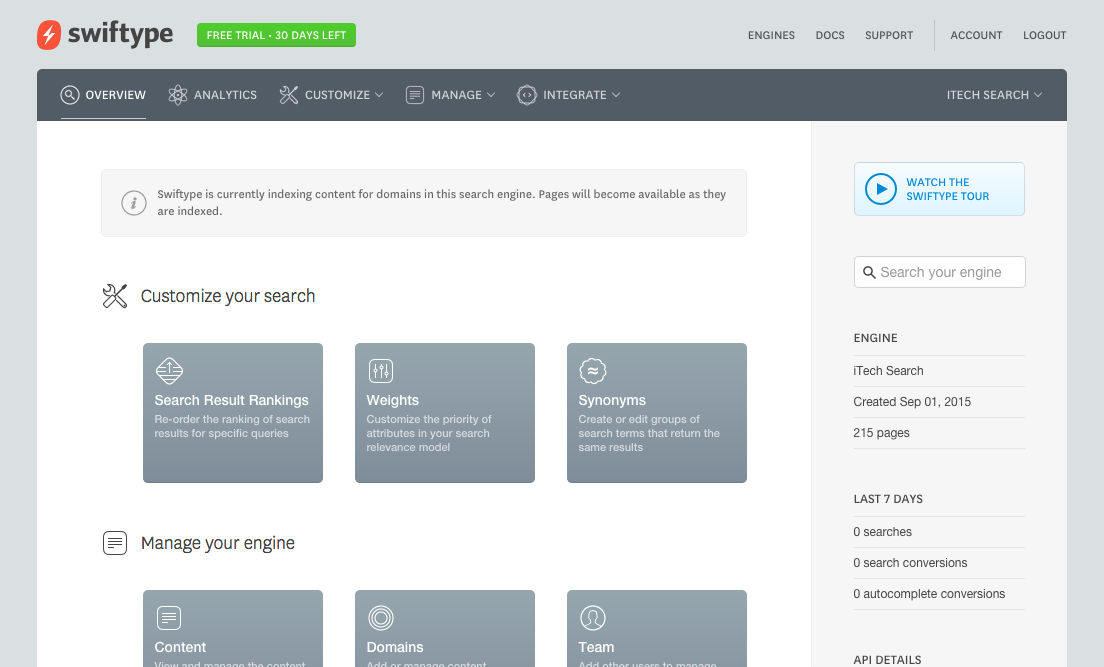Expand the Manage dropdown chevron
The height and width of the screenshot is (667, 1104).
coord(491,95)
